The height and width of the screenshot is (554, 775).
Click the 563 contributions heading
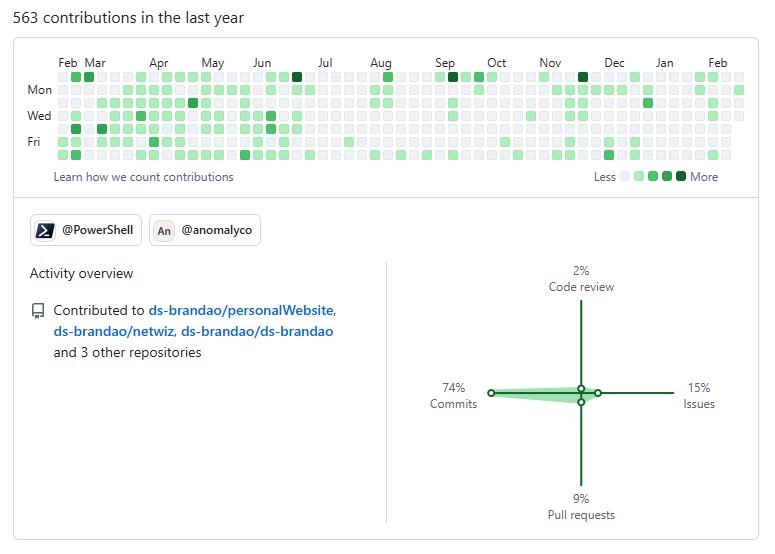click(x=128, y=18)
